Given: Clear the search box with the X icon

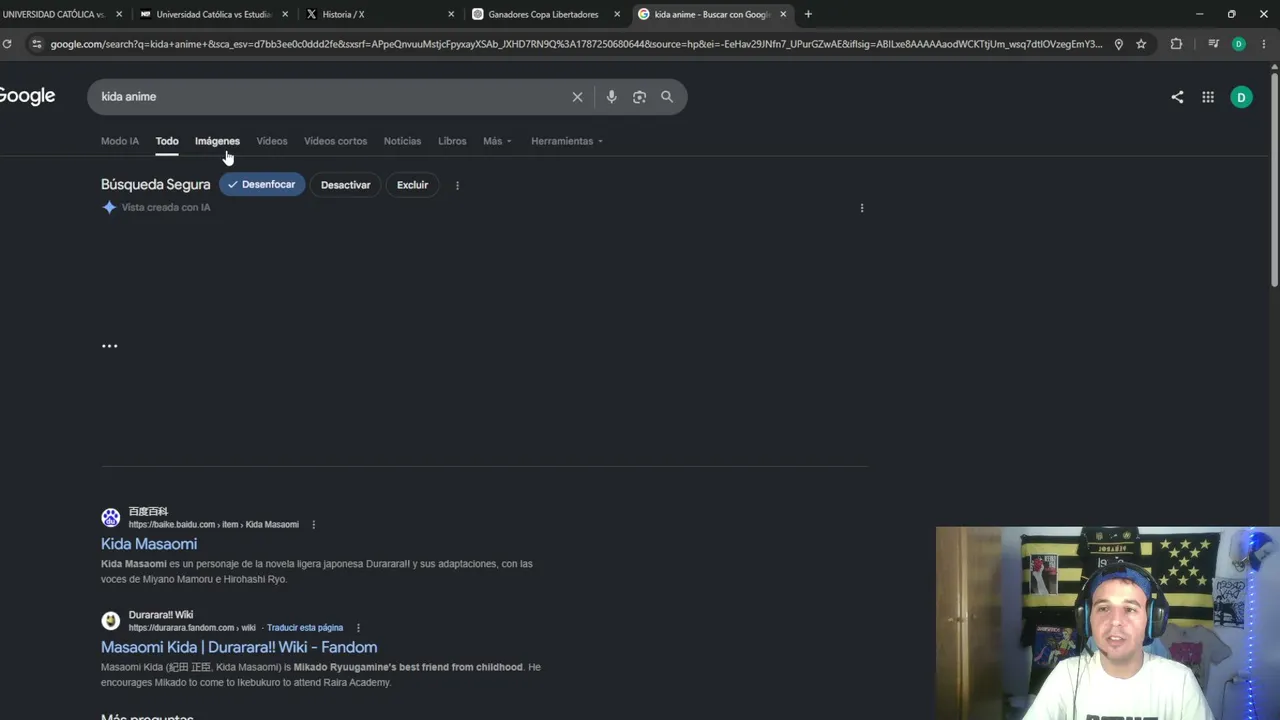Looking at the screenshot, I should tap(577, 97).
